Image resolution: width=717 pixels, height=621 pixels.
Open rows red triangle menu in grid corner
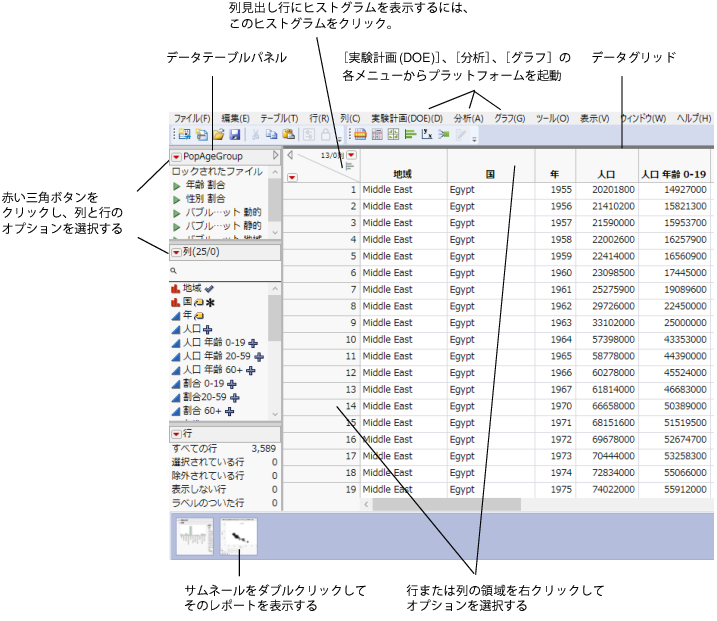[x=292, y=177]
